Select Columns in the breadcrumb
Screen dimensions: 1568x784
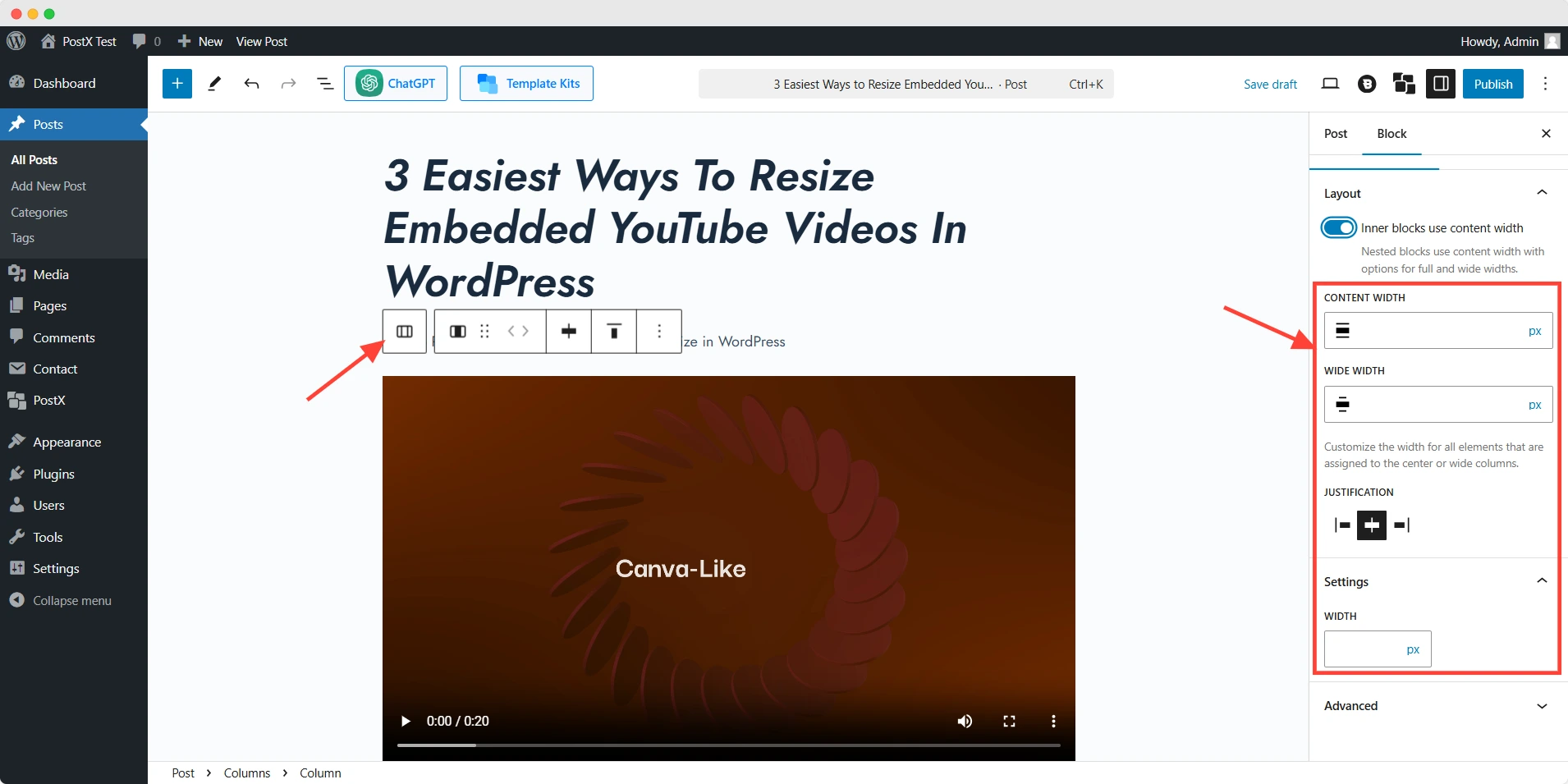pyautogui.click(x=247, y=773)
